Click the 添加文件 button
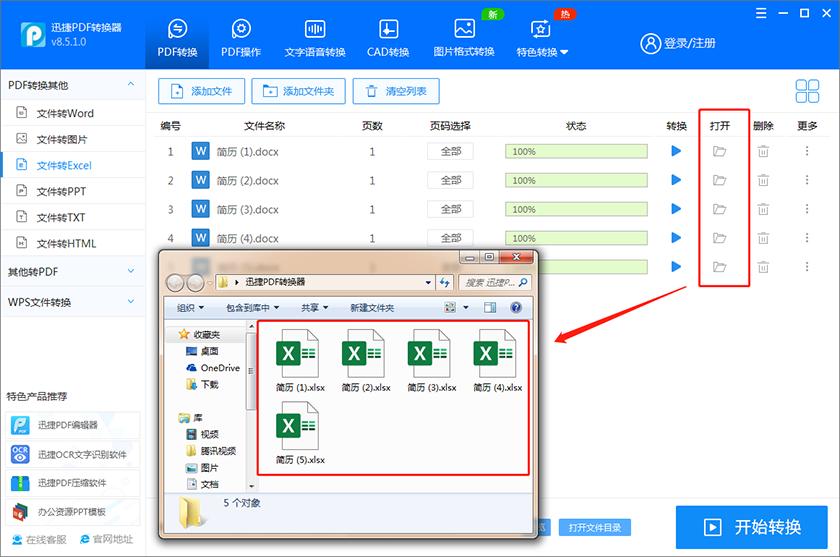Image resolution: width=840 pixels, height=557 pixels. pos(201,91)
